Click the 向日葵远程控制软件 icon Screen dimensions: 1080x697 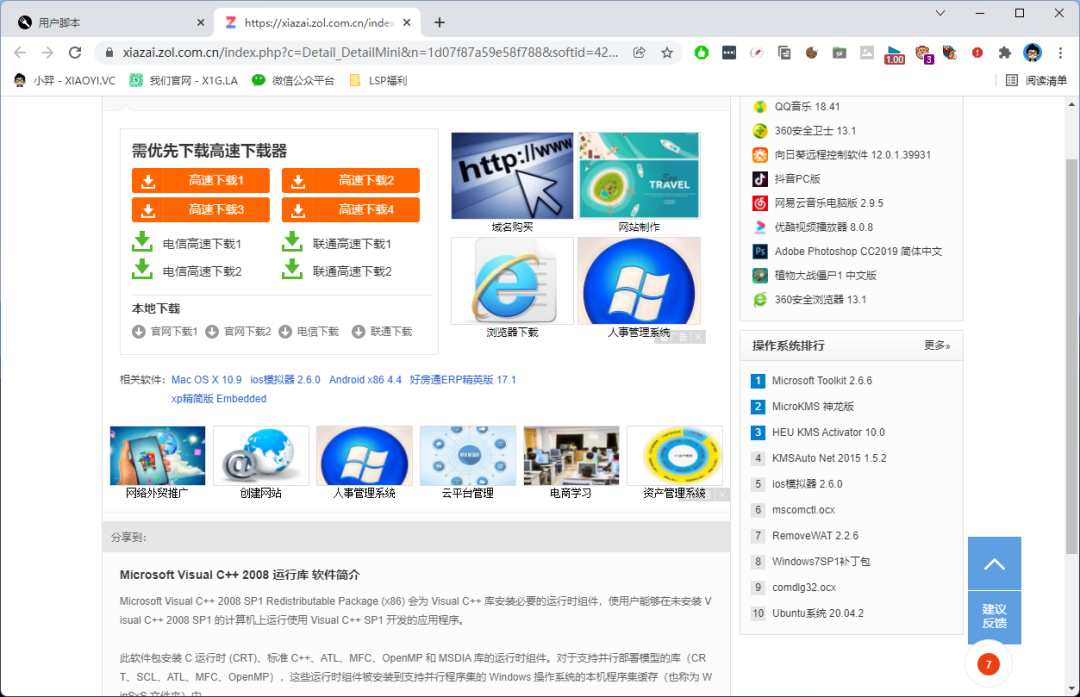(760, 155)
